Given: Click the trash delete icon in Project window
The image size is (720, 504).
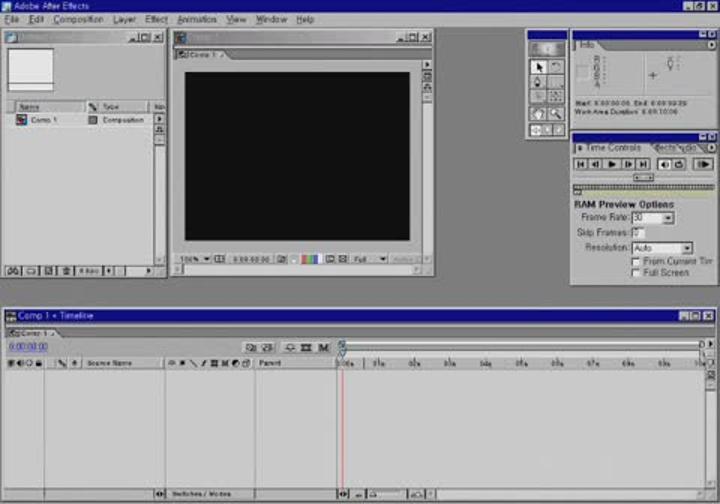Looking at the screenshot, I should (66, 271).
